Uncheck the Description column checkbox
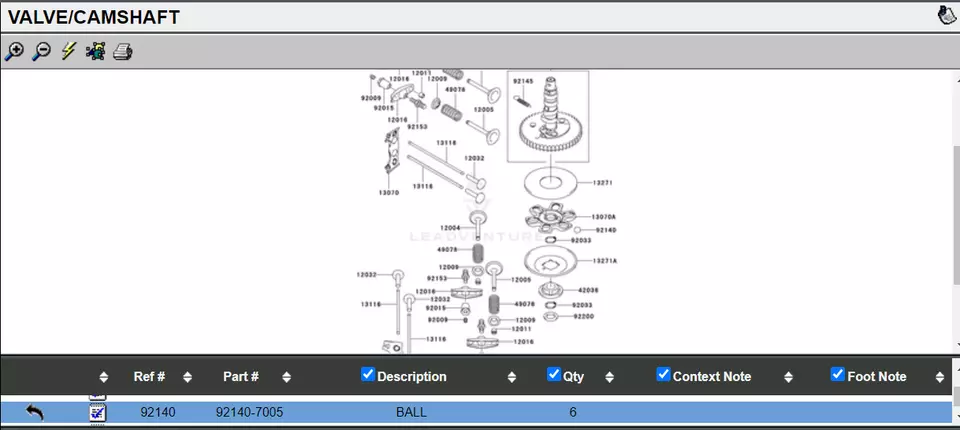 click(368, 375)
